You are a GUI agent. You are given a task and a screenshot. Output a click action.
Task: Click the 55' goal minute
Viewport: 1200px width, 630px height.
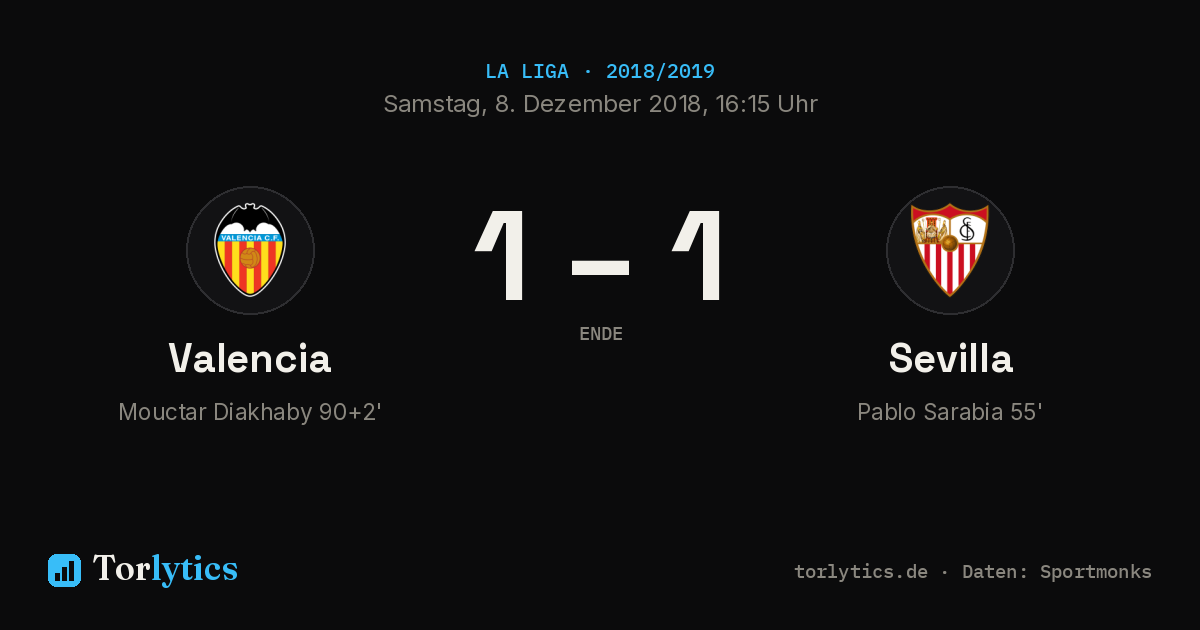click(x=1027, y=412)
